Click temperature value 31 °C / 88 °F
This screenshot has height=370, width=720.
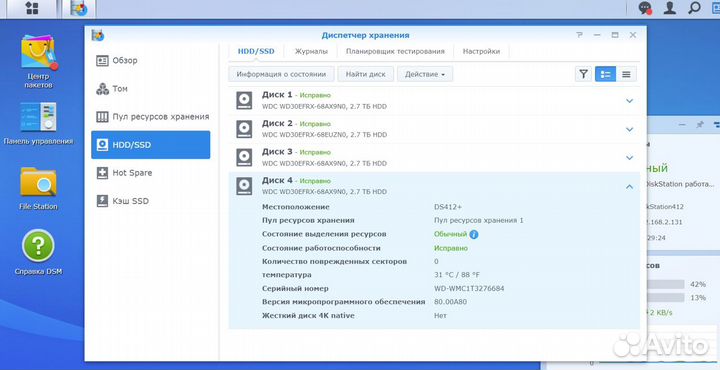pyautogui.click(x=456, y=275)
